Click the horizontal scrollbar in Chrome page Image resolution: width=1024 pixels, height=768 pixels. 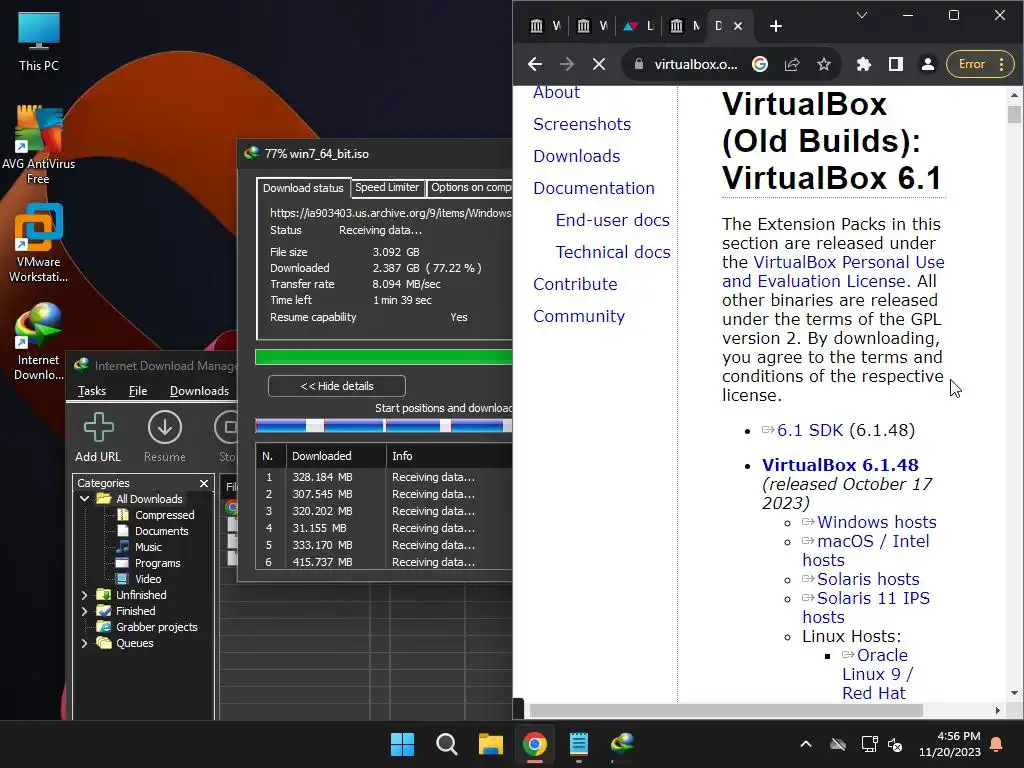726,710
